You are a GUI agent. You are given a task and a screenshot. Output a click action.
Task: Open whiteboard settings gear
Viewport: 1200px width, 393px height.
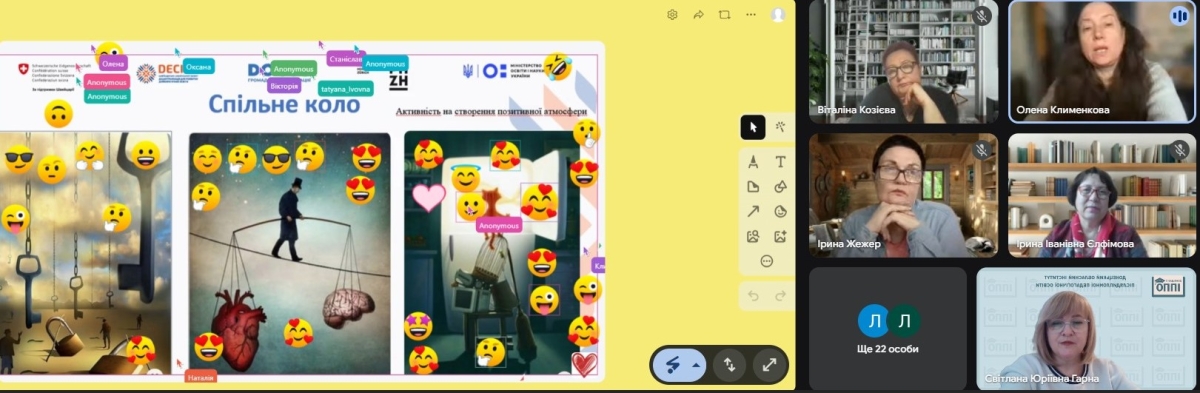click(673, 15)
